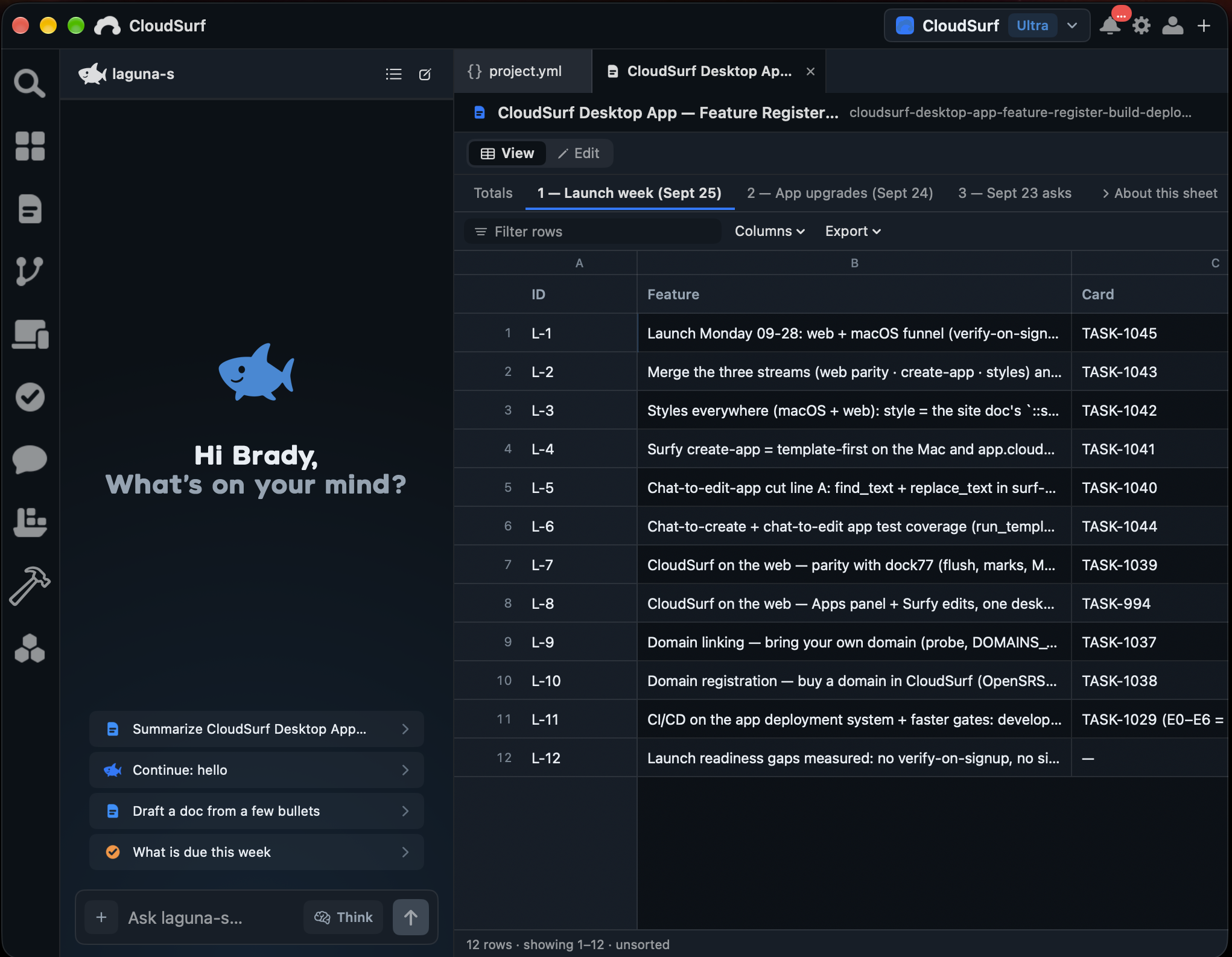Open the Export dropdown

click(853, 231)
